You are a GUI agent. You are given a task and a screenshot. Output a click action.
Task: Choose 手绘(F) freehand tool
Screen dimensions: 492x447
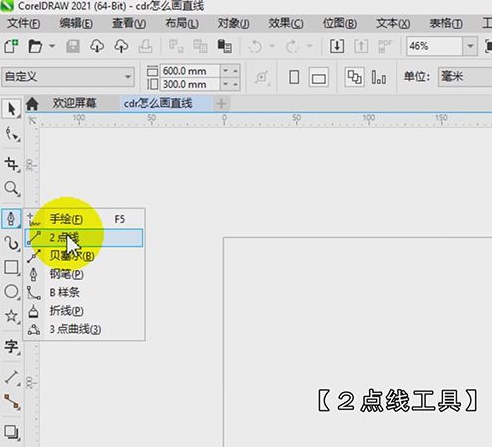[x=84, y=219]
